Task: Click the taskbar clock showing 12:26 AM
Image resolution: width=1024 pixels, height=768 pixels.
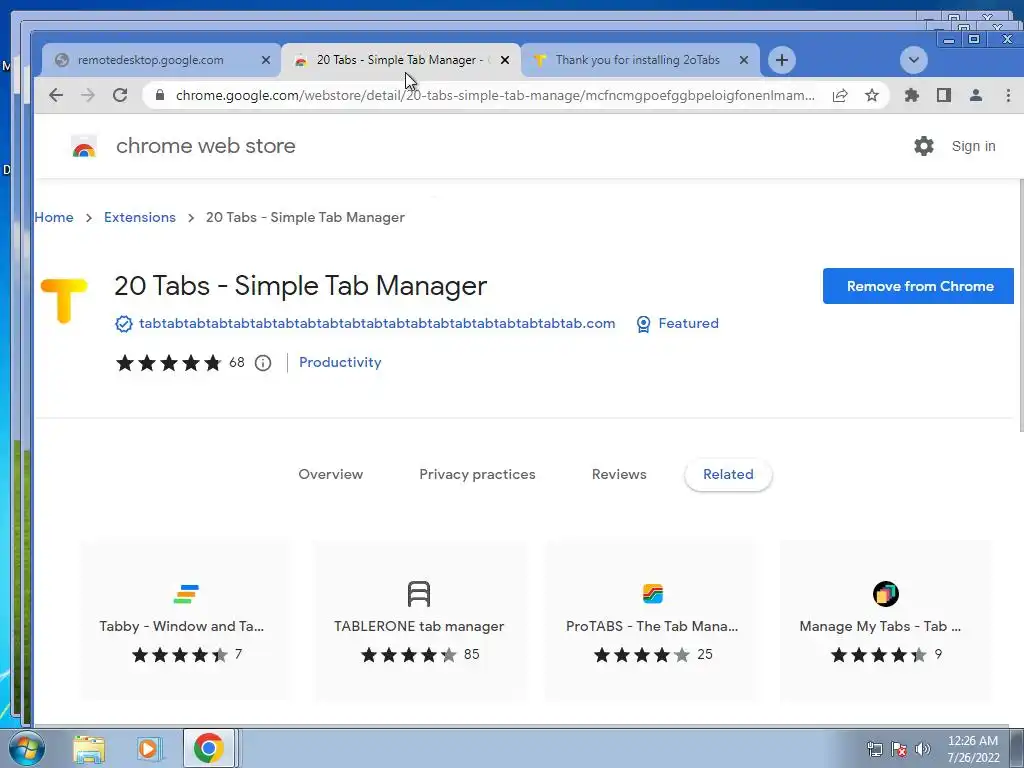Action: click(972, 749)
